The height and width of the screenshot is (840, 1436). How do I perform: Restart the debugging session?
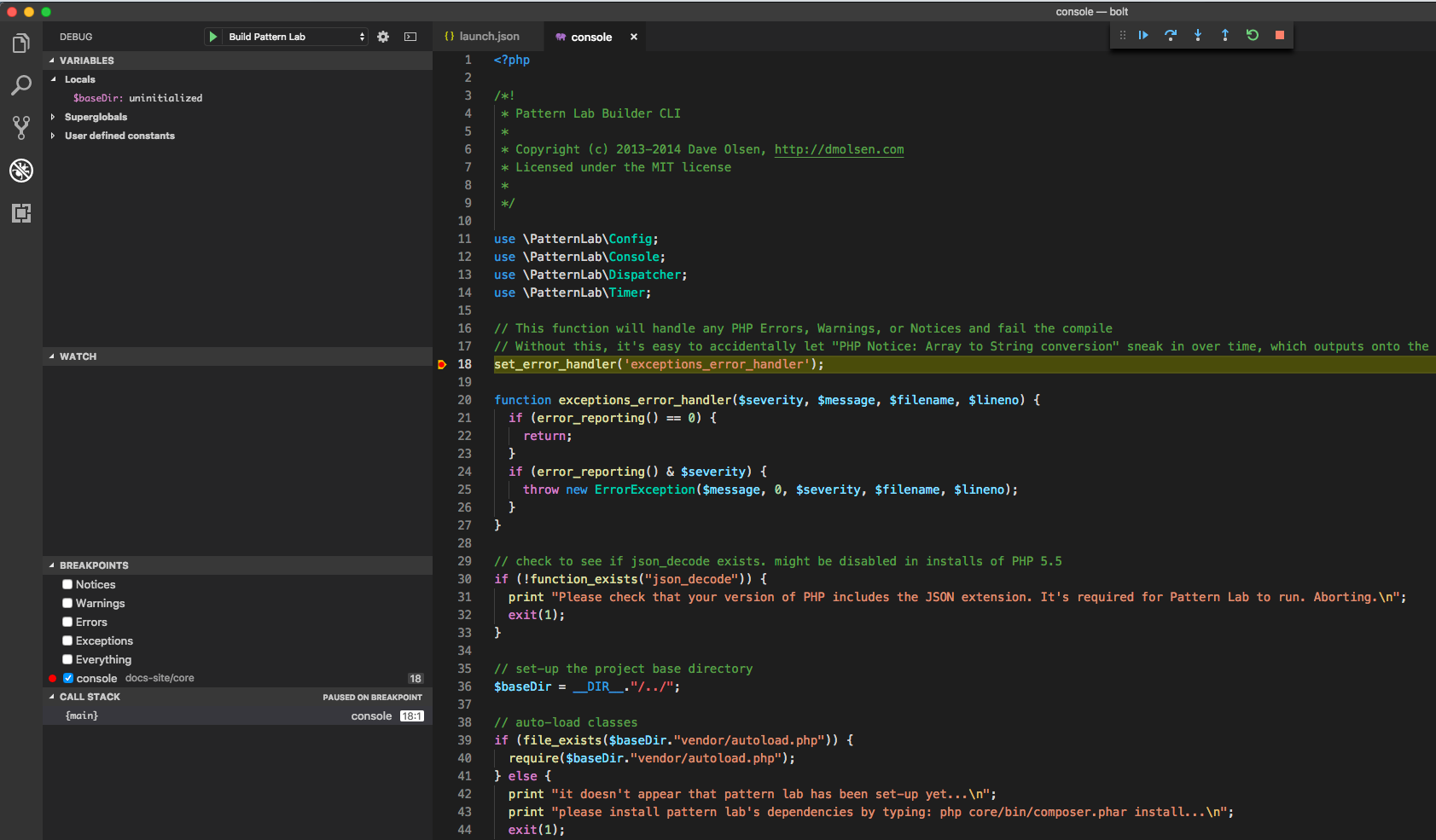tap(1253, 35)
